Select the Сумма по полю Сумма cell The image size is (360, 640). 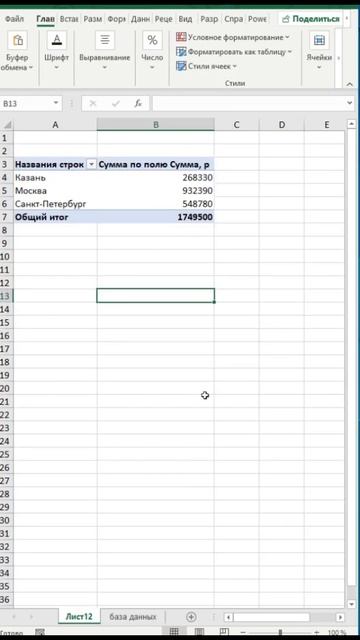point(156,164)
